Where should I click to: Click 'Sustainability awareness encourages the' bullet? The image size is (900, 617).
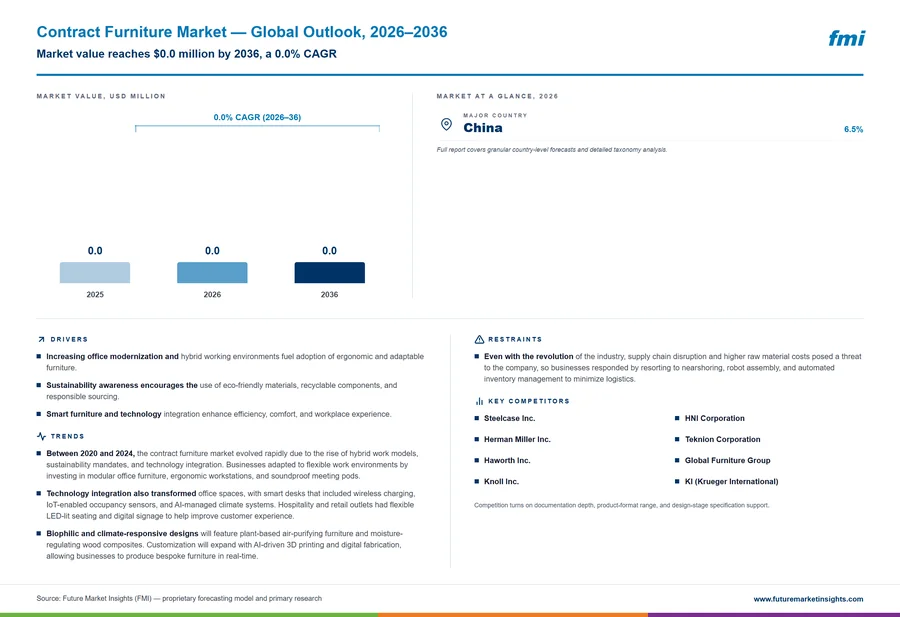coord(222,391)
